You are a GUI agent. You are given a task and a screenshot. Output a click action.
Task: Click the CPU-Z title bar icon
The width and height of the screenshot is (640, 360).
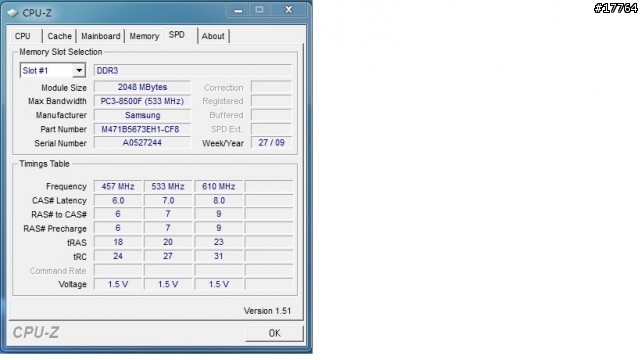pyautogui.click(x=13, y=13)
